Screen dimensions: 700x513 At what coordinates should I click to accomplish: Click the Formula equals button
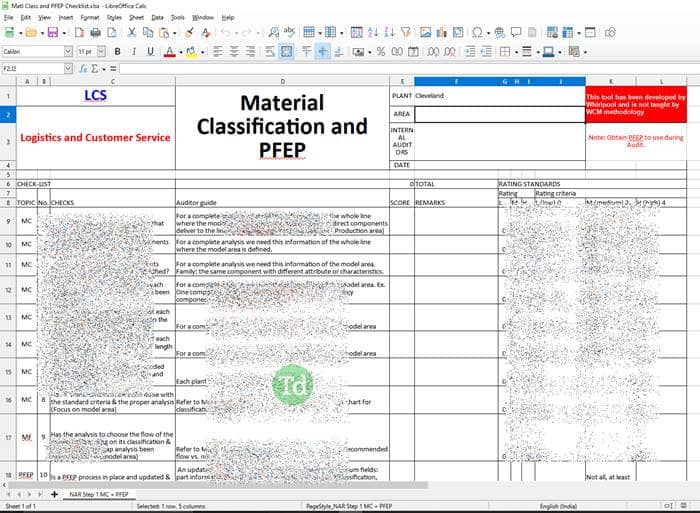(113, 68)
